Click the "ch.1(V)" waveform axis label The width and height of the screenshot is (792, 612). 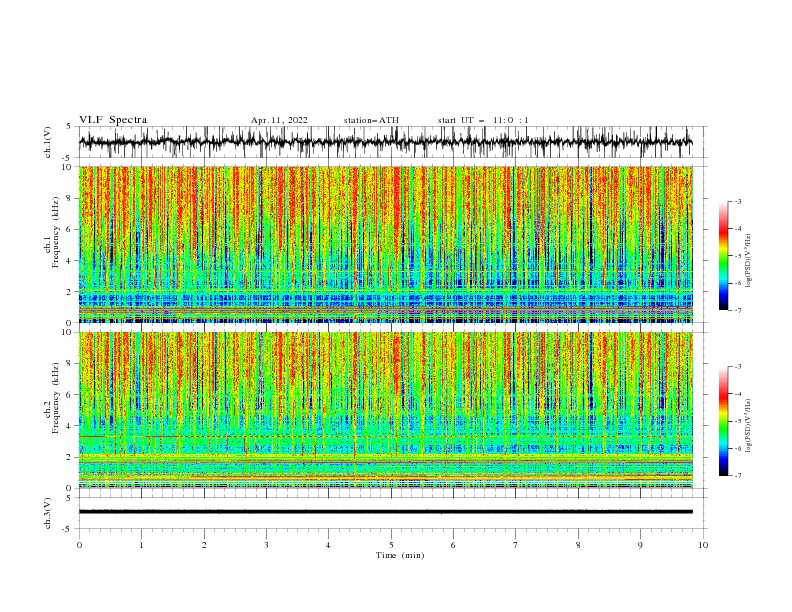48,142
